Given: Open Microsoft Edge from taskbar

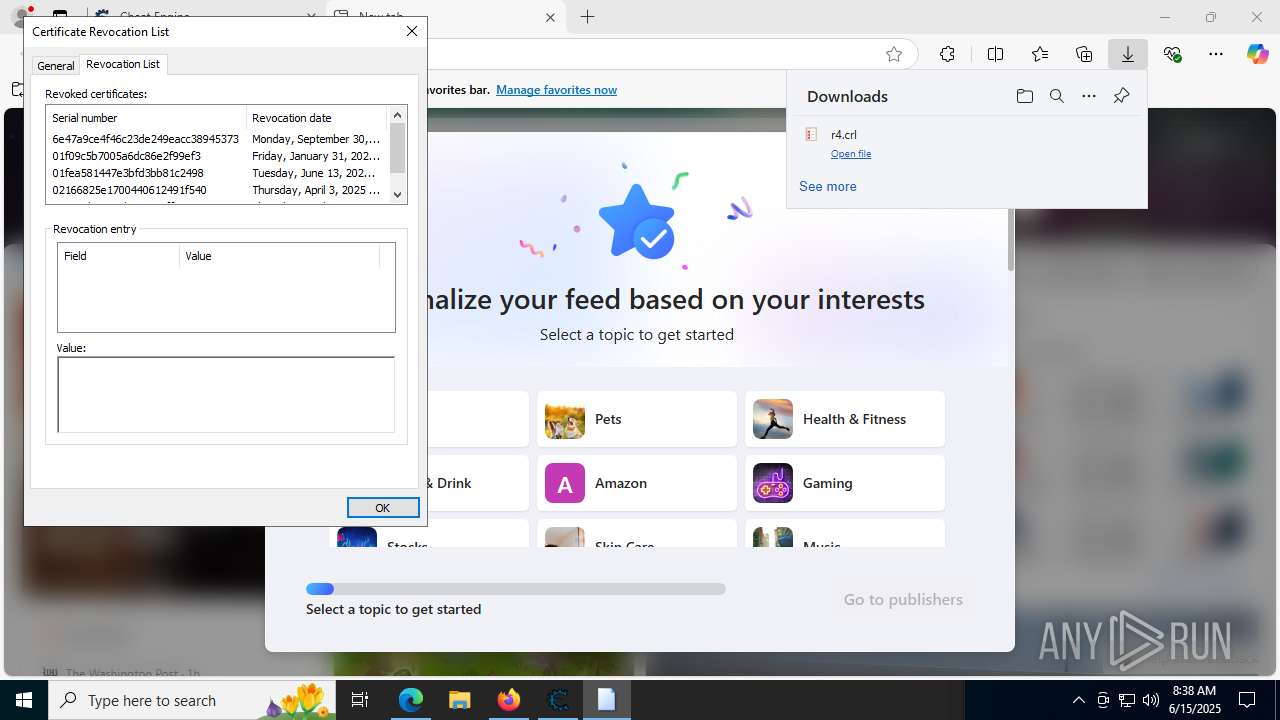Looking at the screenshot, I should pos(411,700).
